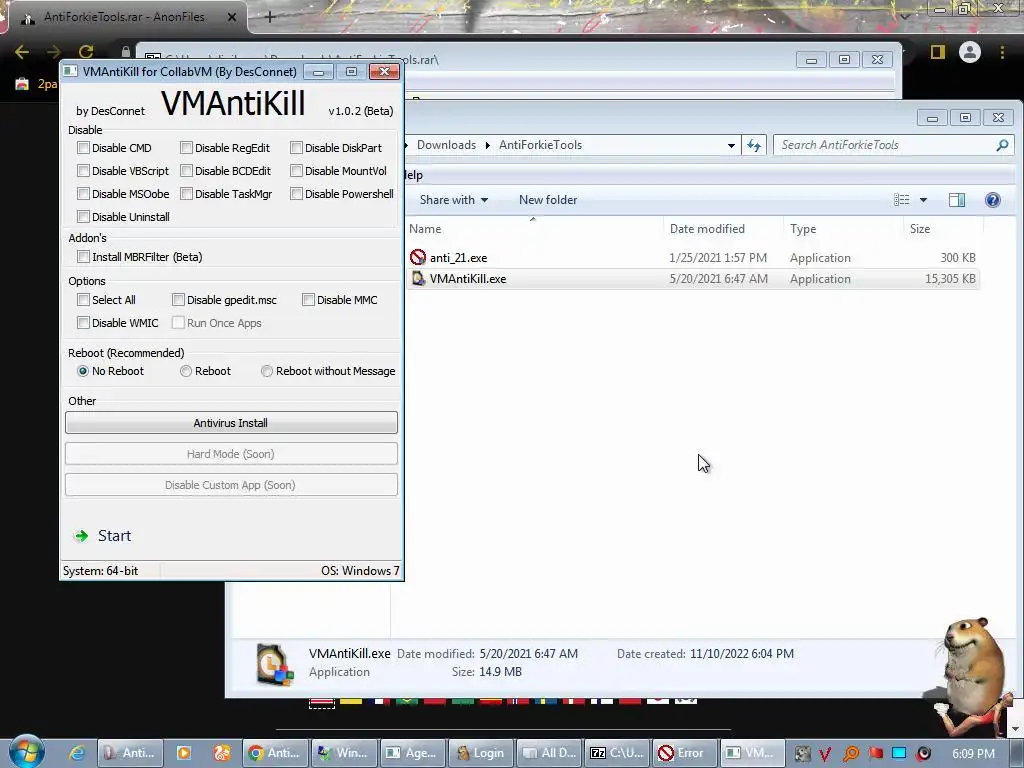Reload the page in Chrome
Image resolution: width=1024 pixels, height=768 pixels.
[86, 52]
